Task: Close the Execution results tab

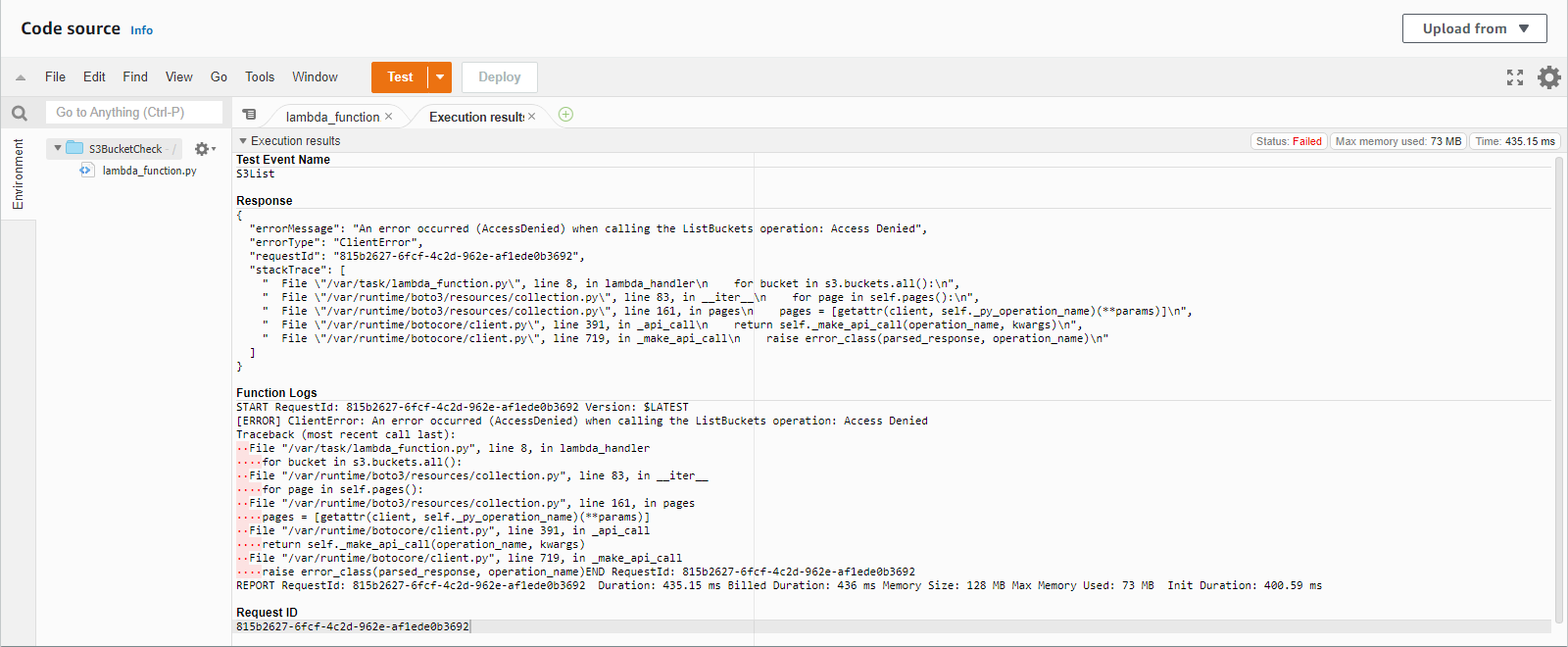Action: [x=532, y=117]
